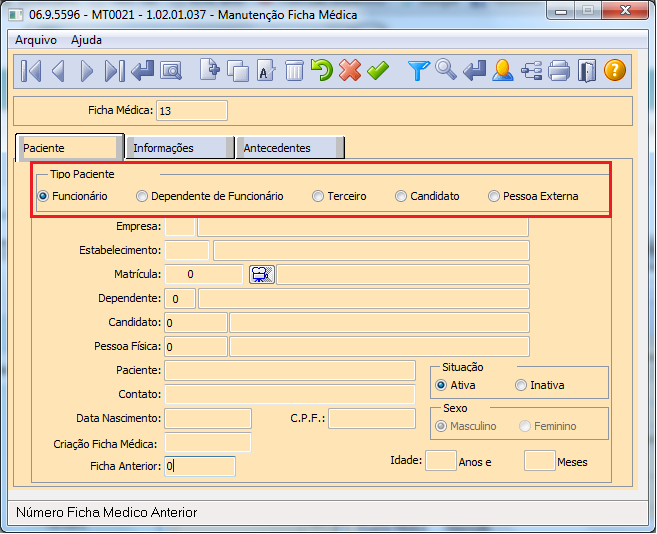Select Terceiro patient type
Screen dimensions: 657x534
(x=318, y=196)
